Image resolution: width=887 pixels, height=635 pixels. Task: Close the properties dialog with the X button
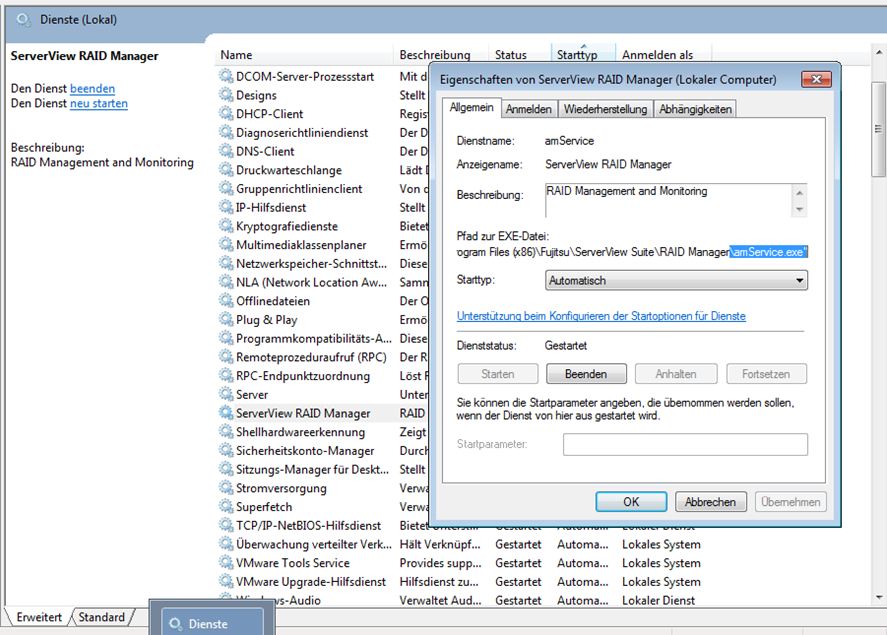pos(816,79)
